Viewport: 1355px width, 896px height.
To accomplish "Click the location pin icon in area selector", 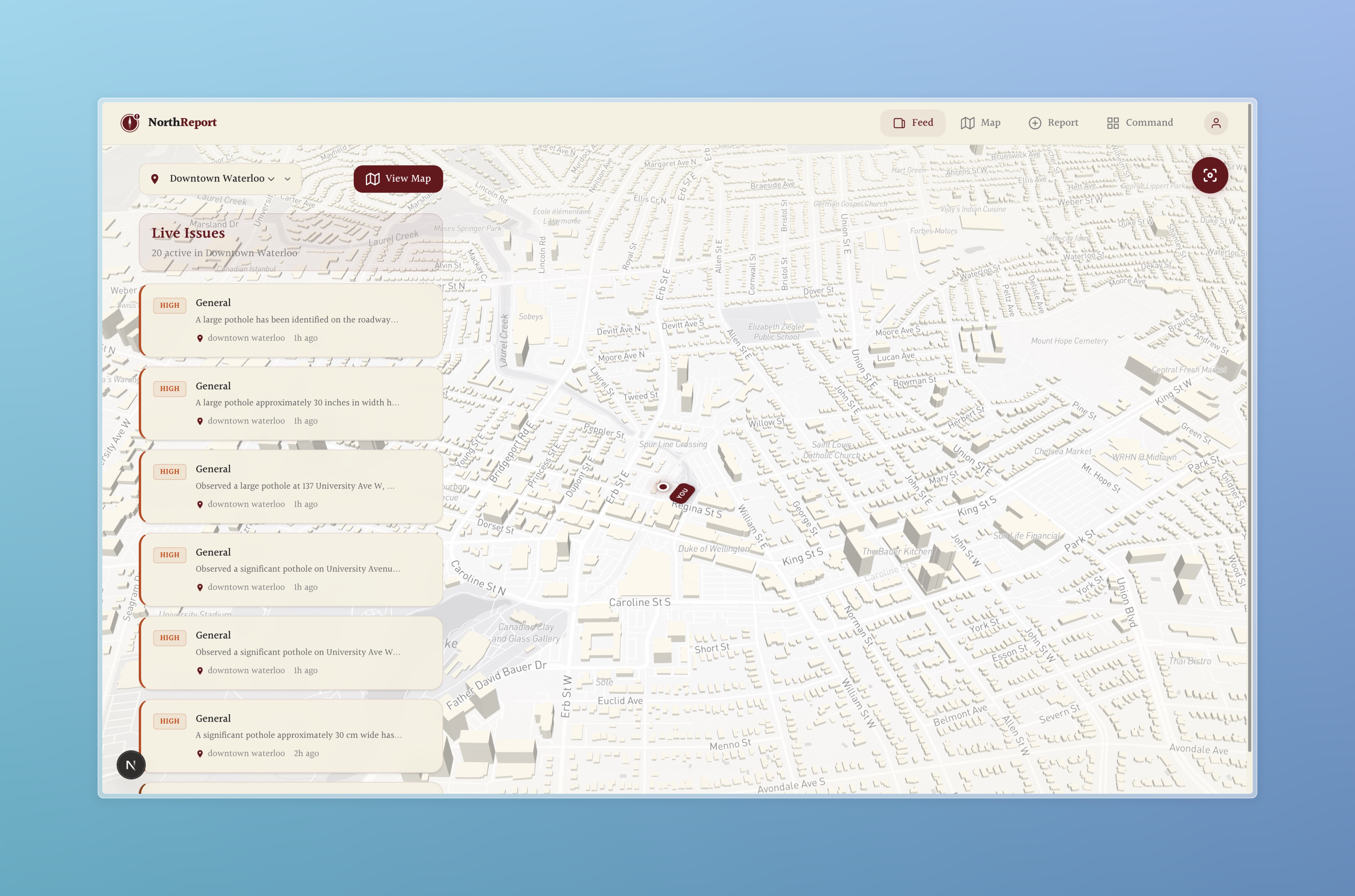I will [x=154, y=179].
